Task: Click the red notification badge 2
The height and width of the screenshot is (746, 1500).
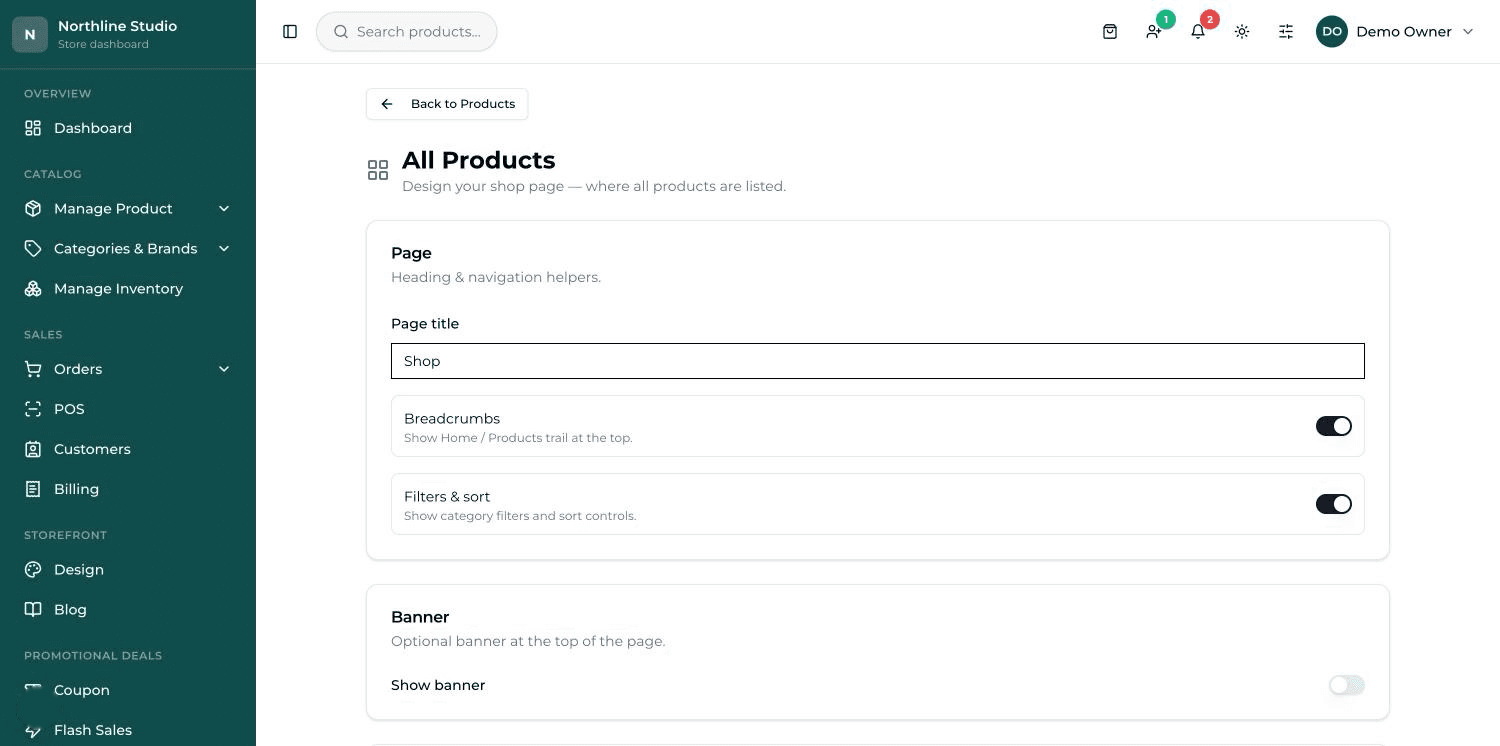Action: click(1210, 19)
